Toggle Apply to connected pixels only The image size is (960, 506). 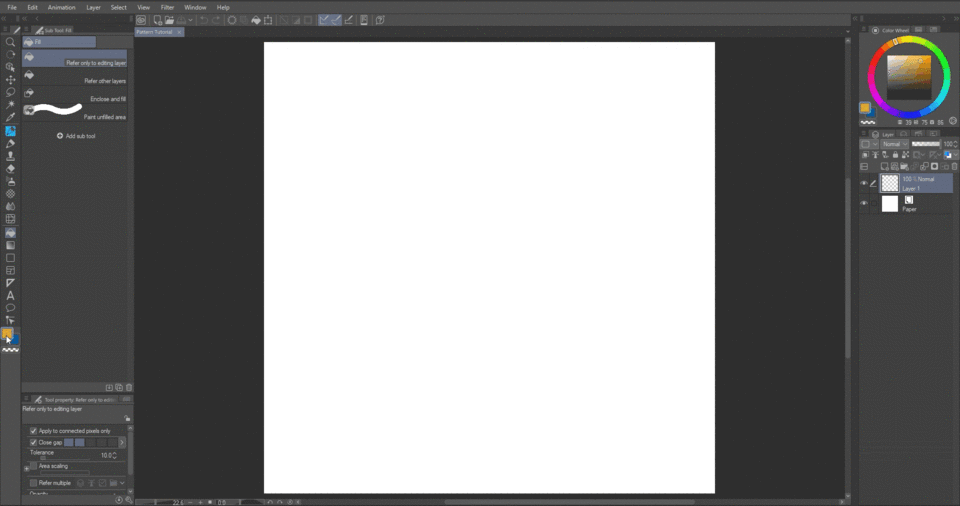34,431
